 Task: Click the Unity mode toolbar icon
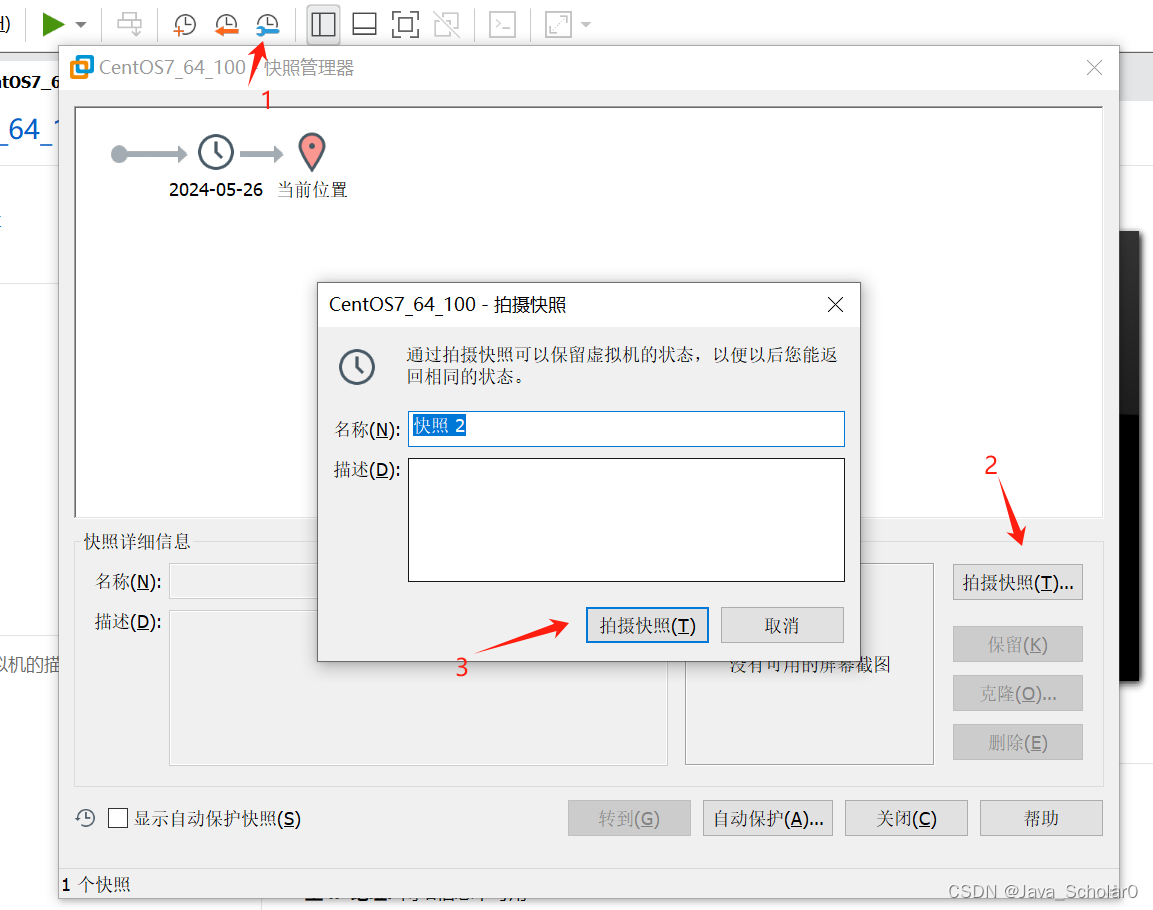click(x=446, y=24)
